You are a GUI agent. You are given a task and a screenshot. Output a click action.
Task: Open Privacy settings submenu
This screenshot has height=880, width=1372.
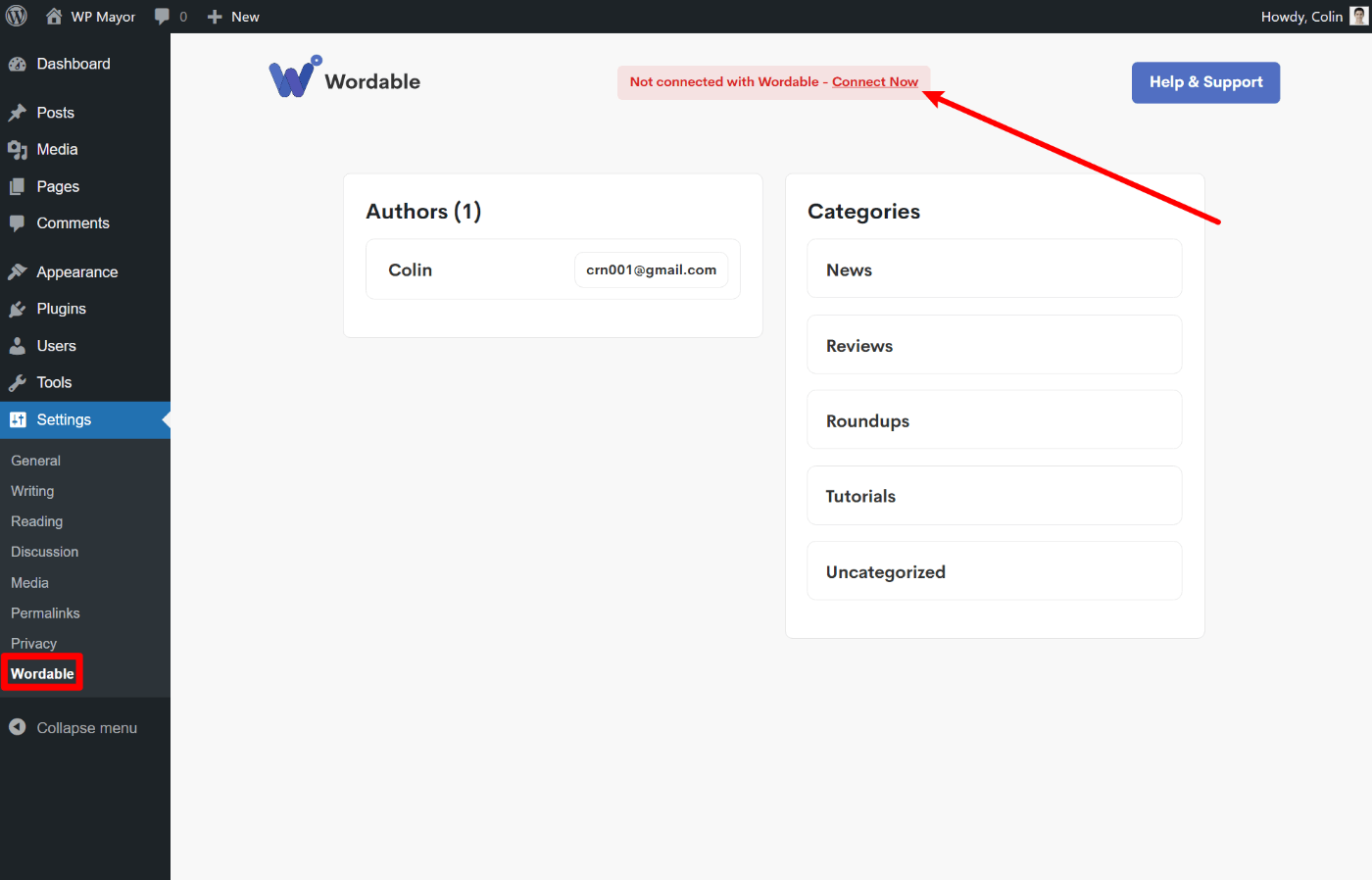(x=33, y=644)
